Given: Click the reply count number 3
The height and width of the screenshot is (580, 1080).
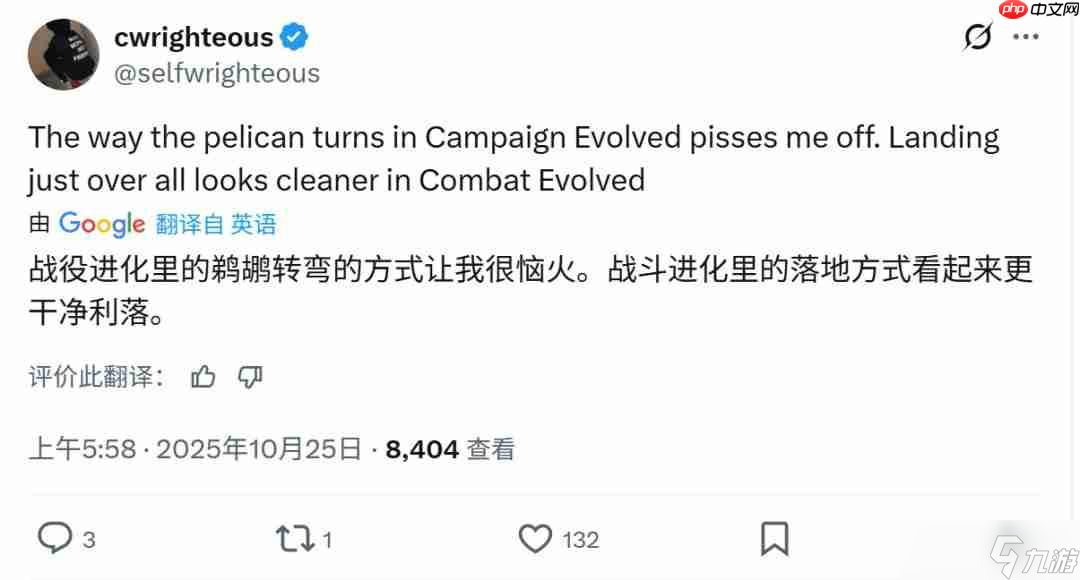Looking at the screenshot, I should 89,540.
